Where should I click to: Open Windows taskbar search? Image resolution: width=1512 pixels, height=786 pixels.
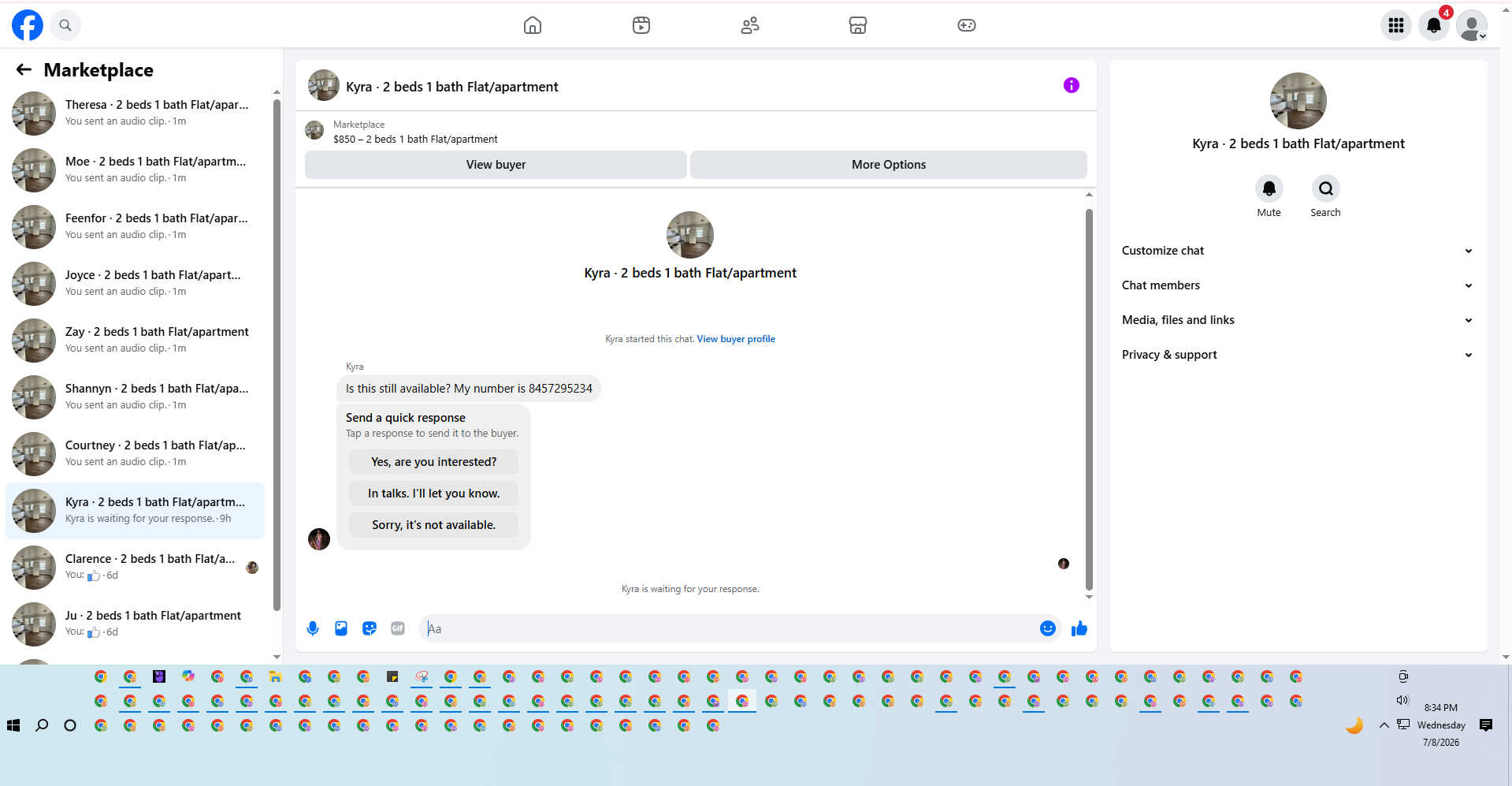pos(42,725)
